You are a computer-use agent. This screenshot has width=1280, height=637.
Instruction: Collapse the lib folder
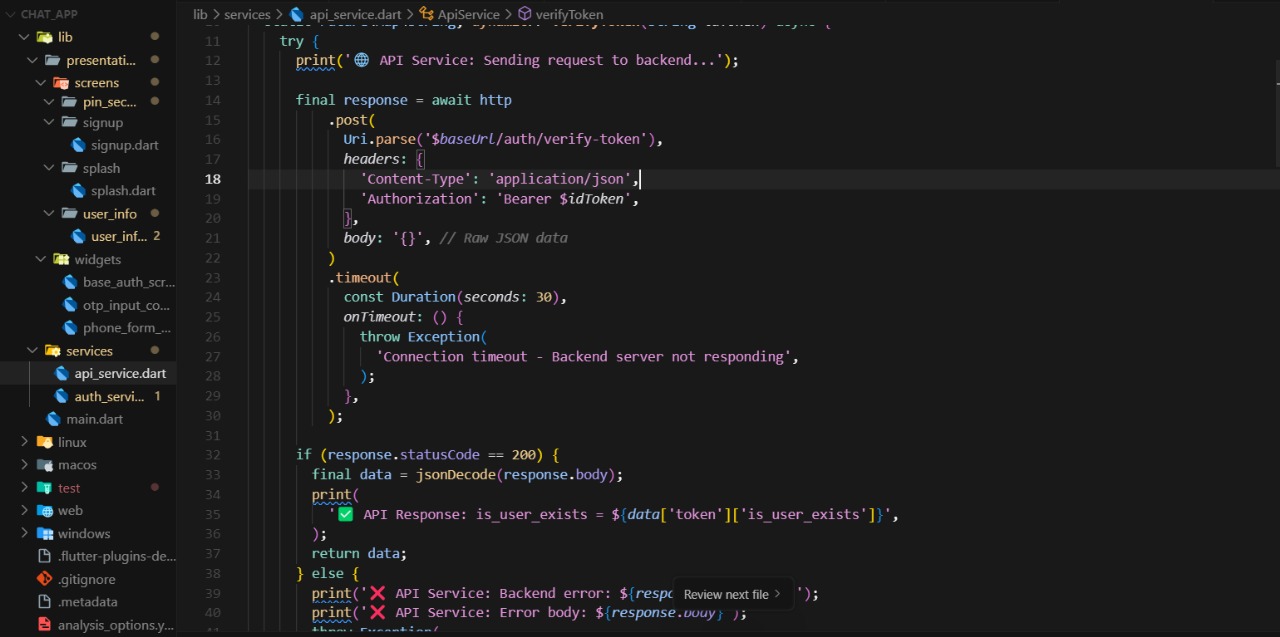pos(24,37)
